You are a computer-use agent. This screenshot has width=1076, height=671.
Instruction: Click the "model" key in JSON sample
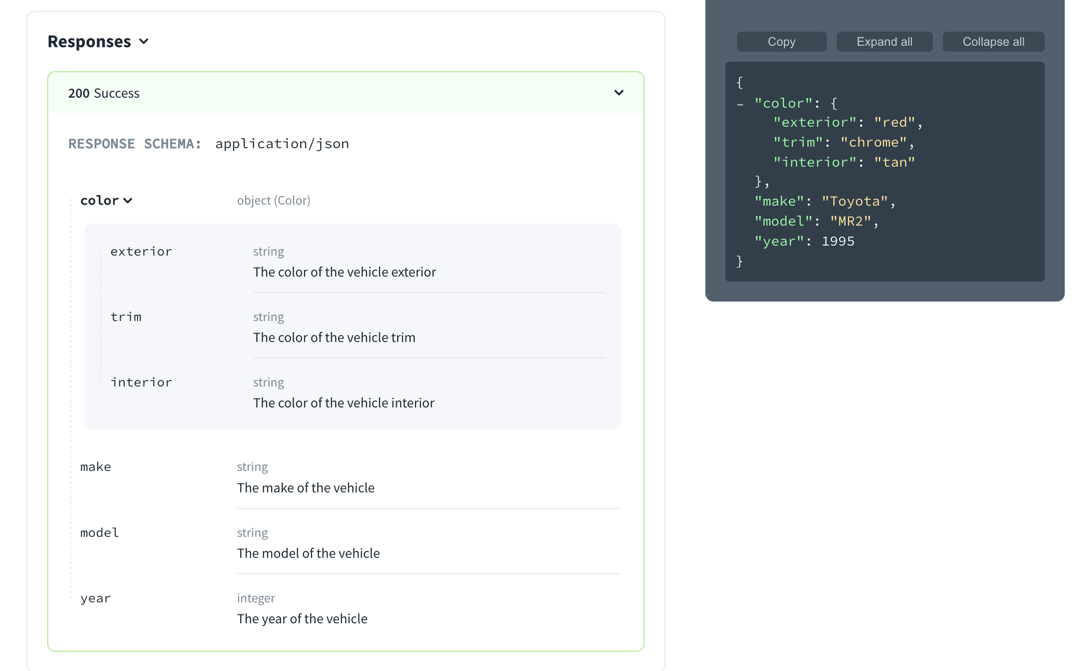tap(783, 221)
